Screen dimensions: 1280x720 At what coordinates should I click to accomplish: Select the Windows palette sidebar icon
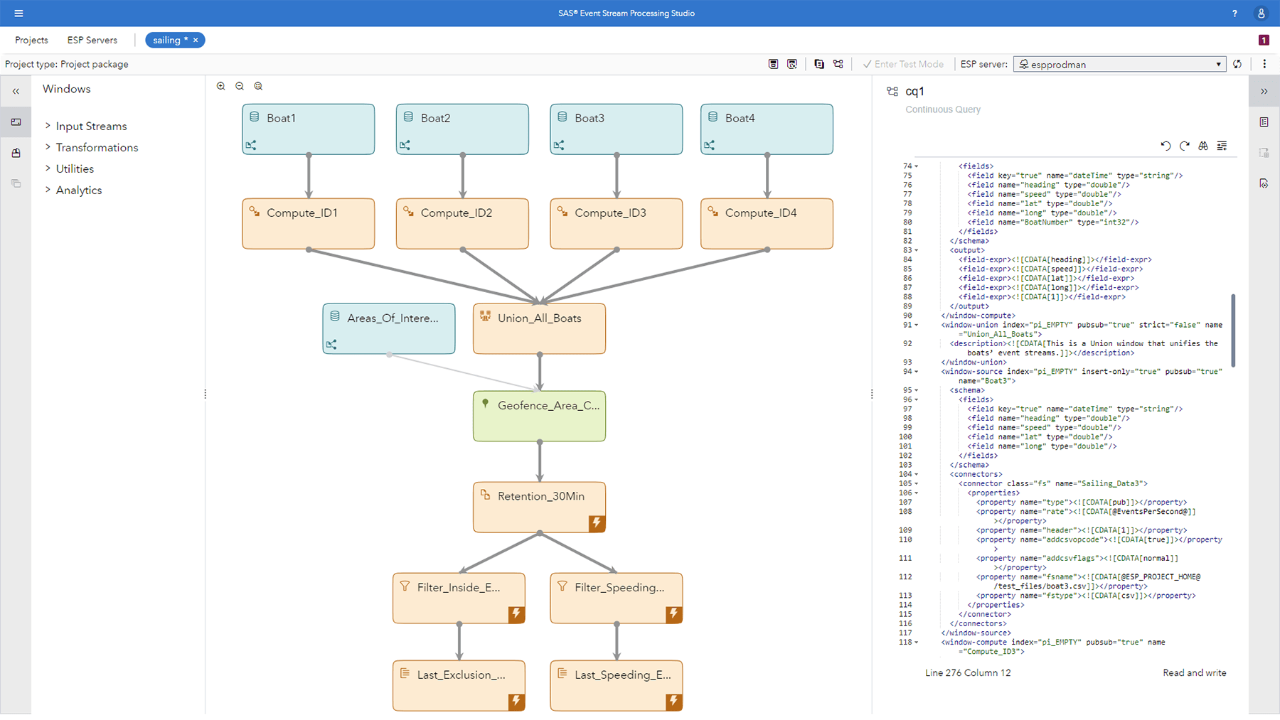pyautogui.click(x=16, y=122)
